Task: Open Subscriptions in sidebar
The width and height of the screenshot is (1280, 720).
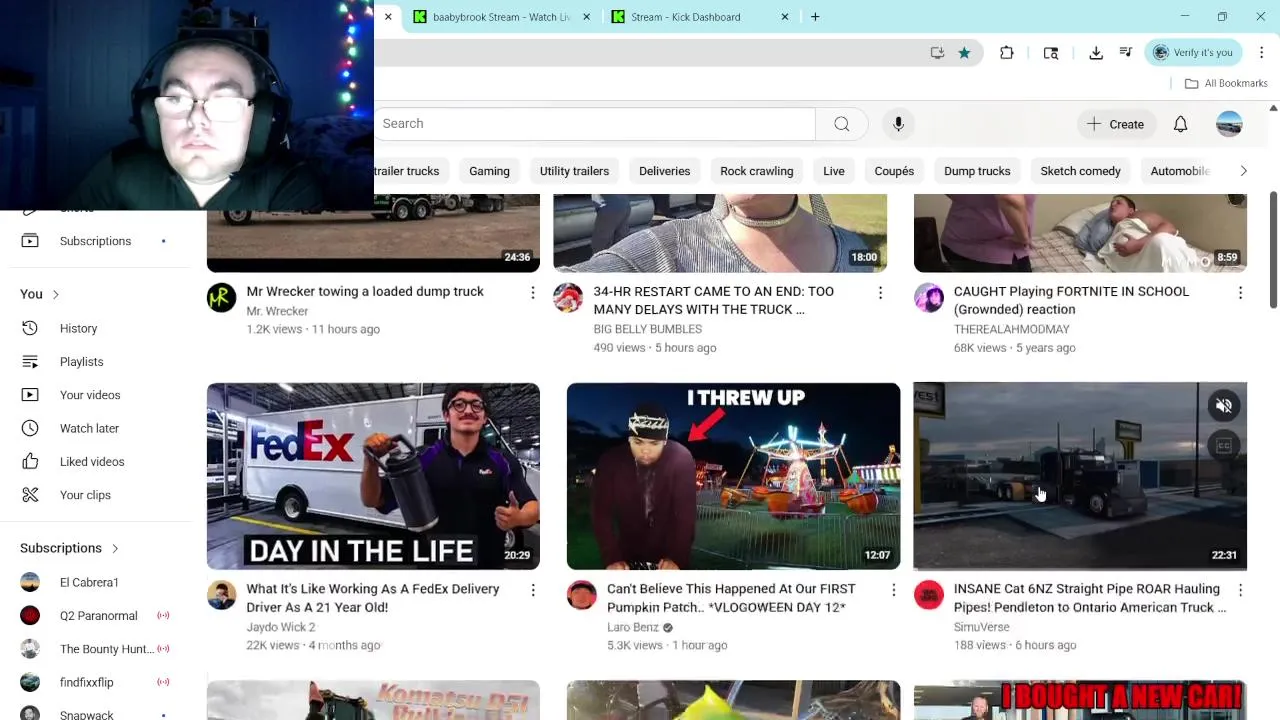Action: 96,241
